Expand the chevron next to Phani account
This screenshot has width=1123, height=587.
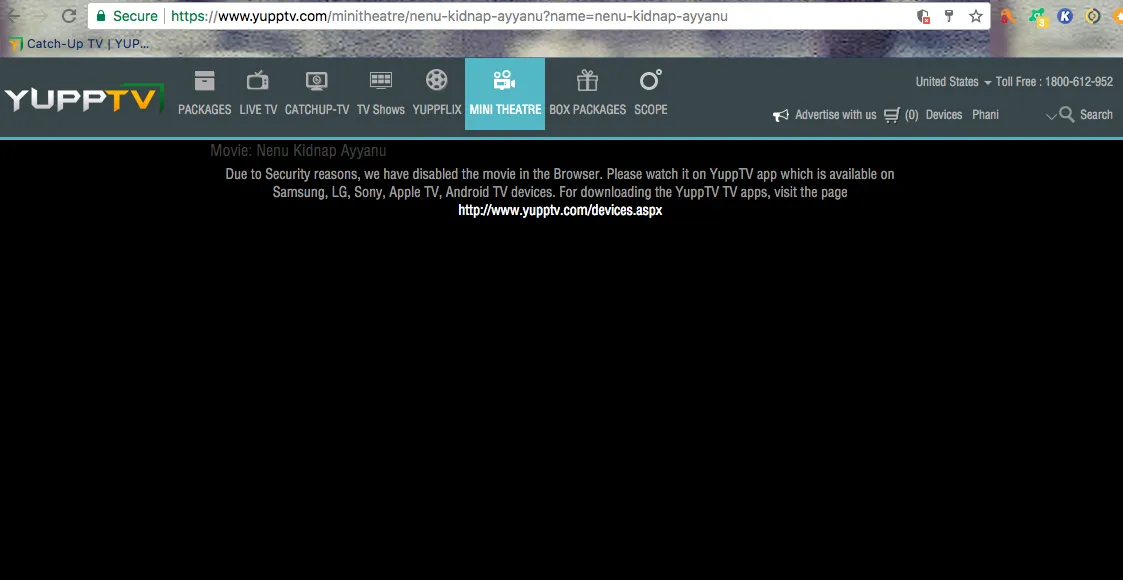[1050, 116]
